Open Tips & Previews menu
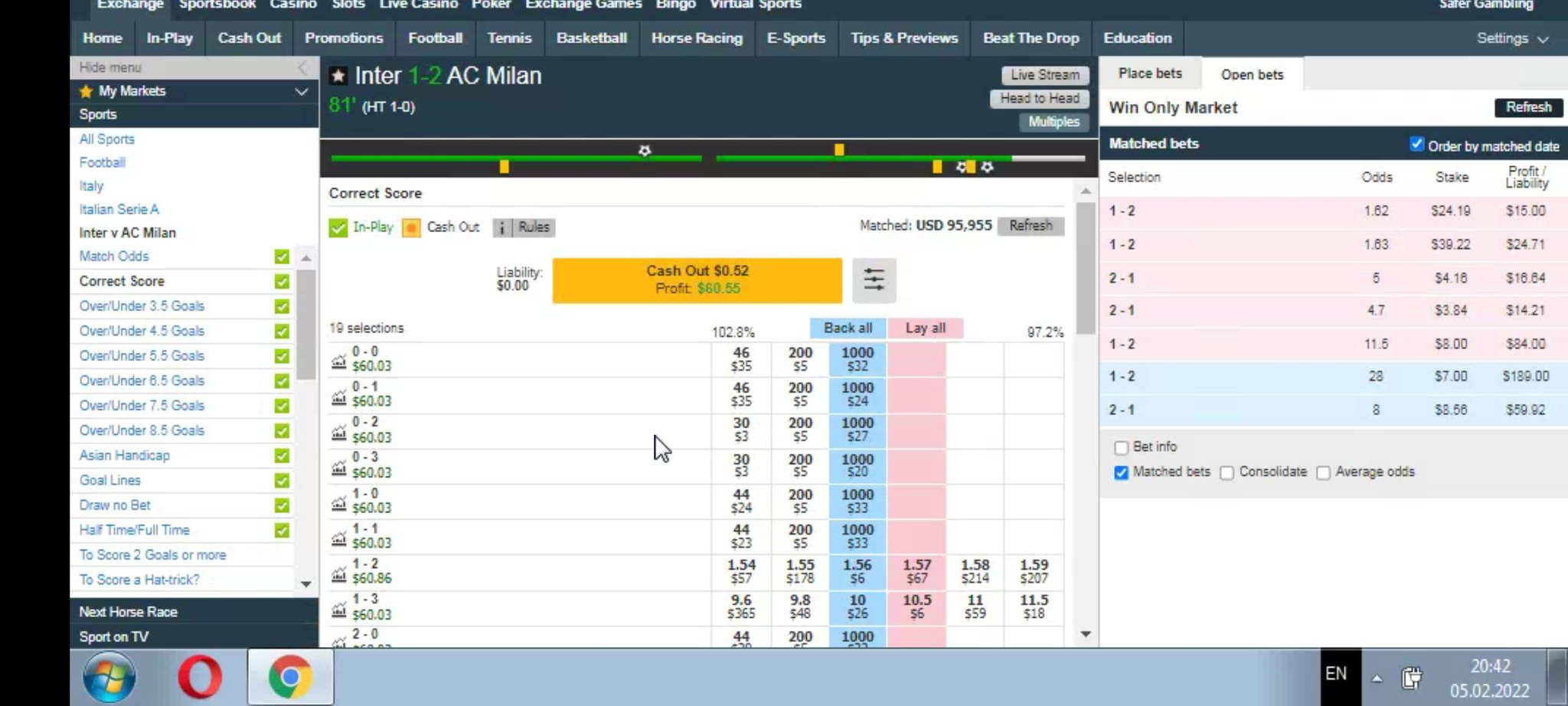 (x=904, y=38)
